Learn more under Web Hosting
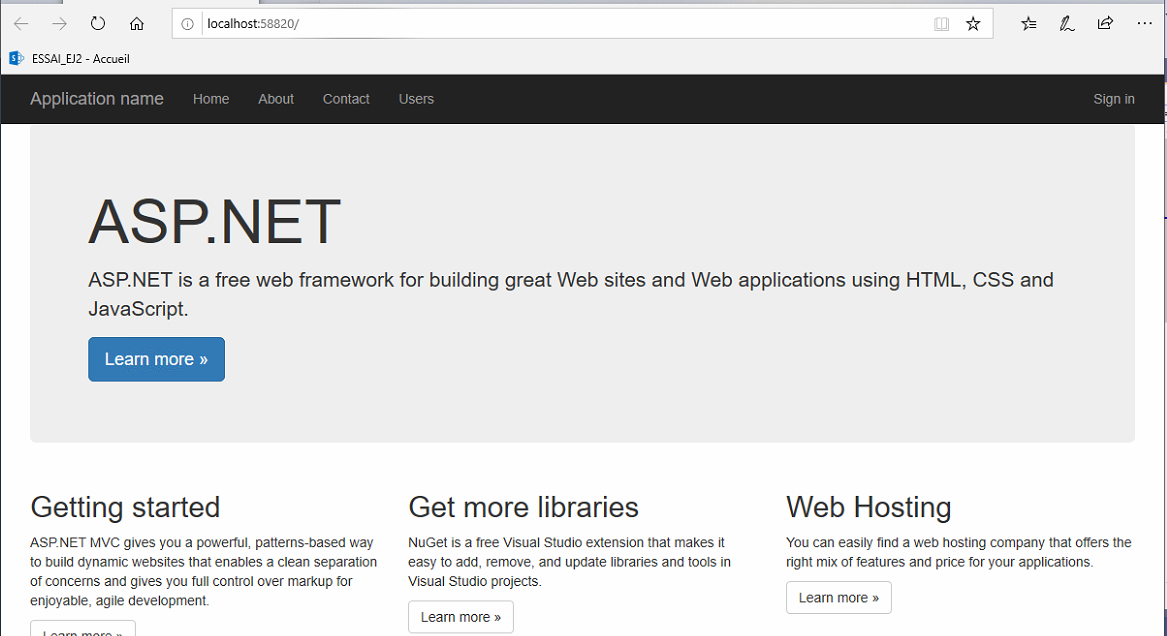 point(839,597)
